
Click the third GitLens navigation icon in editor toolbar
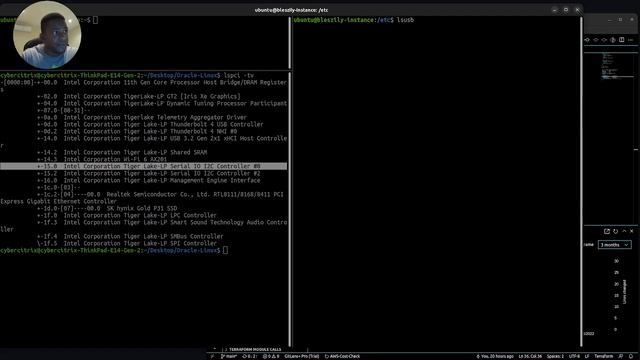[x=604, y=40]
